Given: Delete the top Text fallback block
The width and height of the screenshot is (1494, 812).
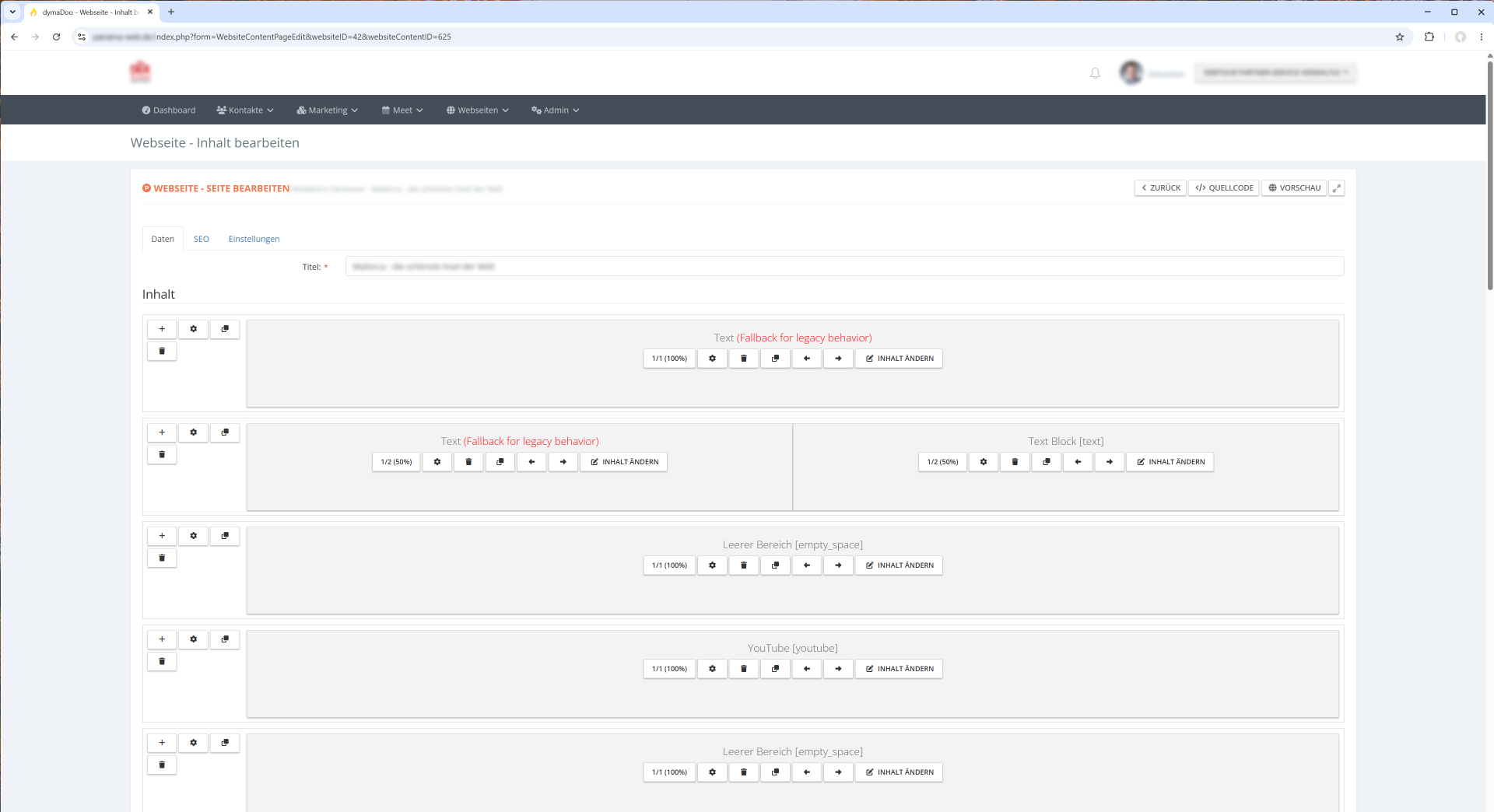Looking at the screenshot, I should (744, 359).
